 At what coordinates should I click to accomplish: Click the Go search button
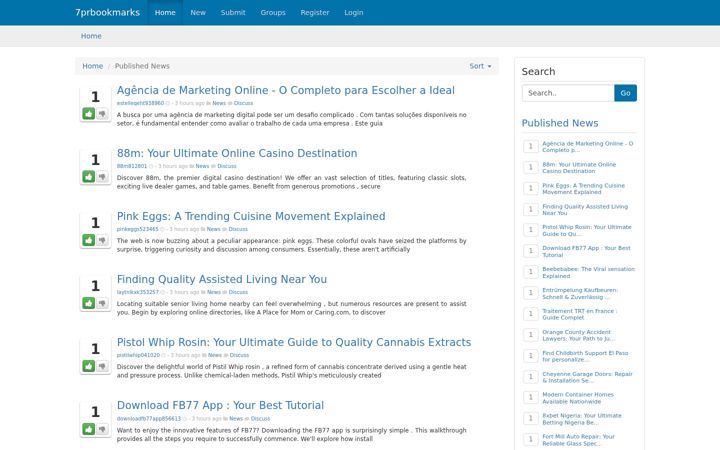[x=625, y=93]
